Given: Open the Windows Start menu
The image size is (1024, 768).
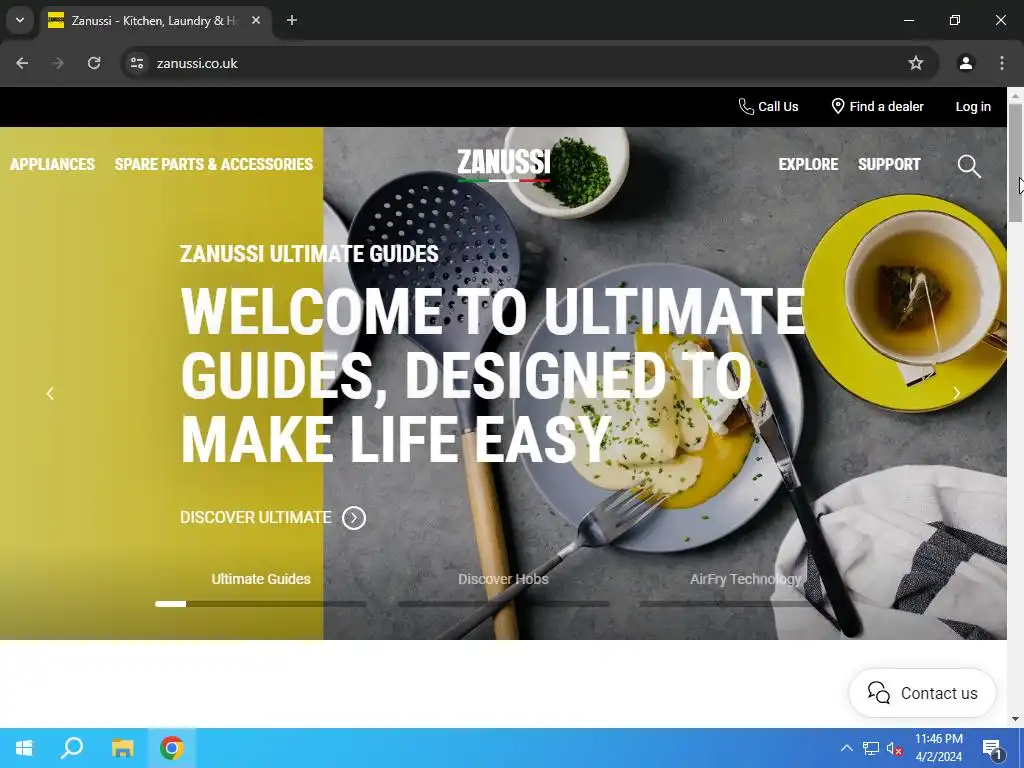Looking at the screenshot, I should click(24, 748).
